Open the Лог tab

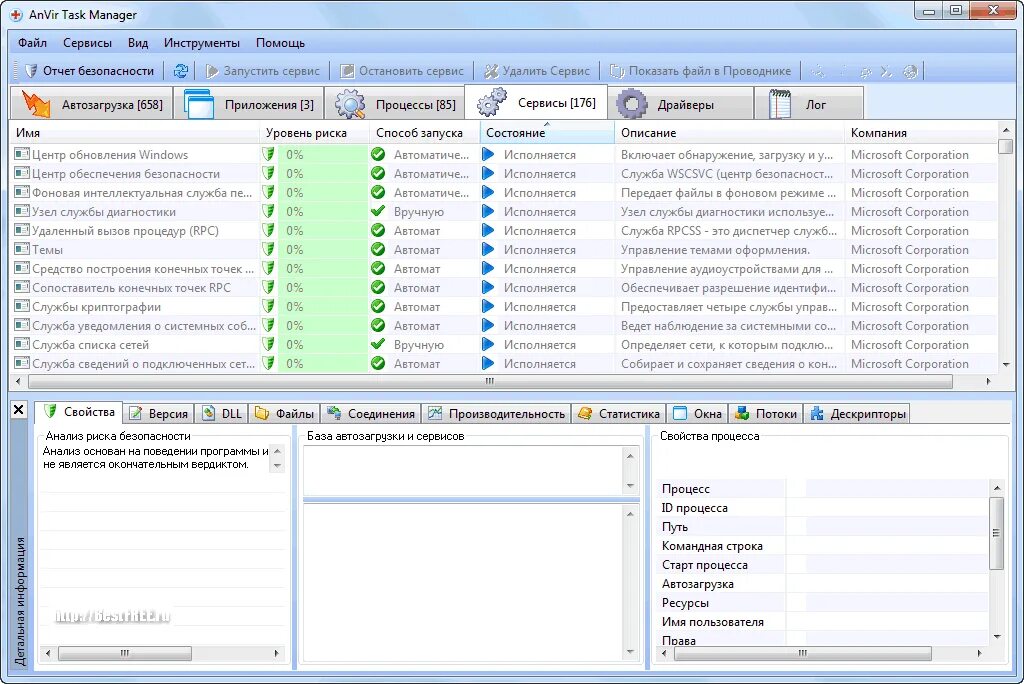pos(809,105)
